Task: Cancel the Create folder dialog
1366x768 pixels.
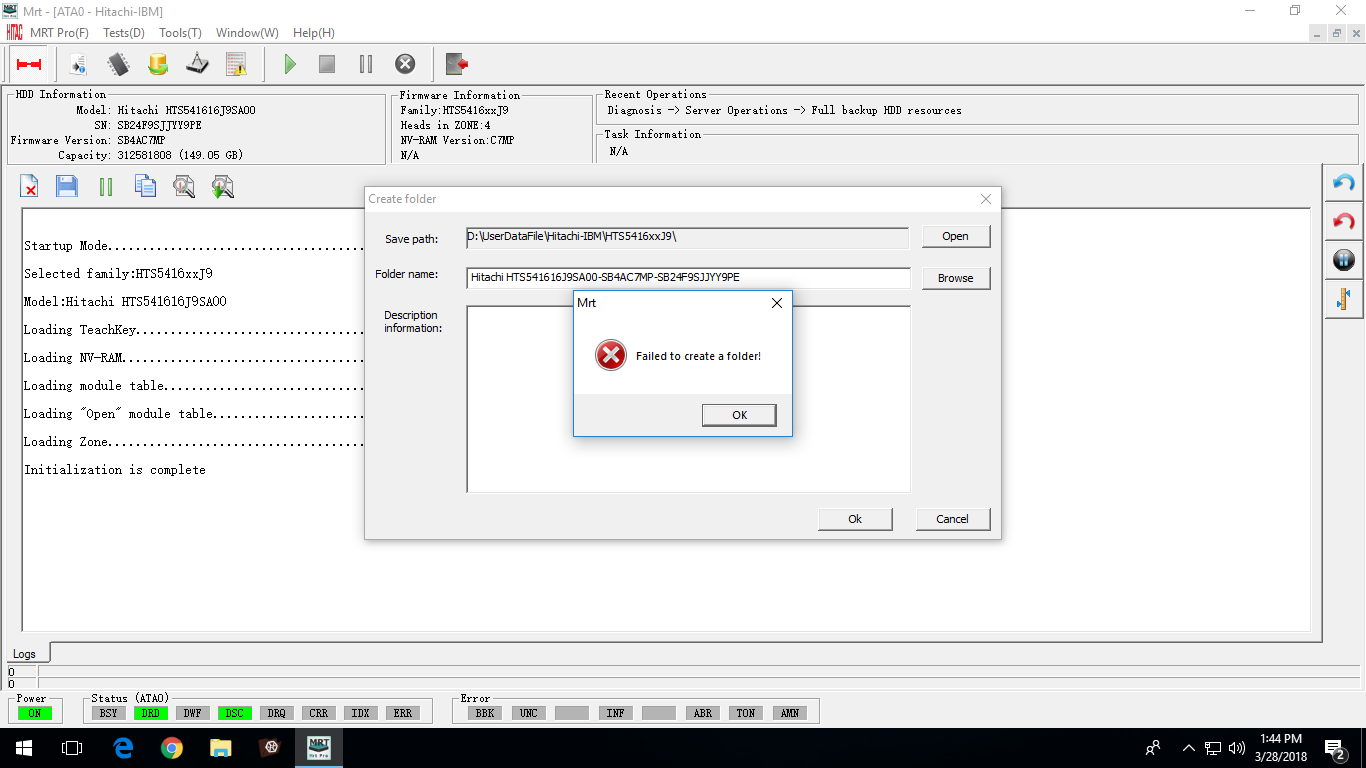Action: coord(952,519)
